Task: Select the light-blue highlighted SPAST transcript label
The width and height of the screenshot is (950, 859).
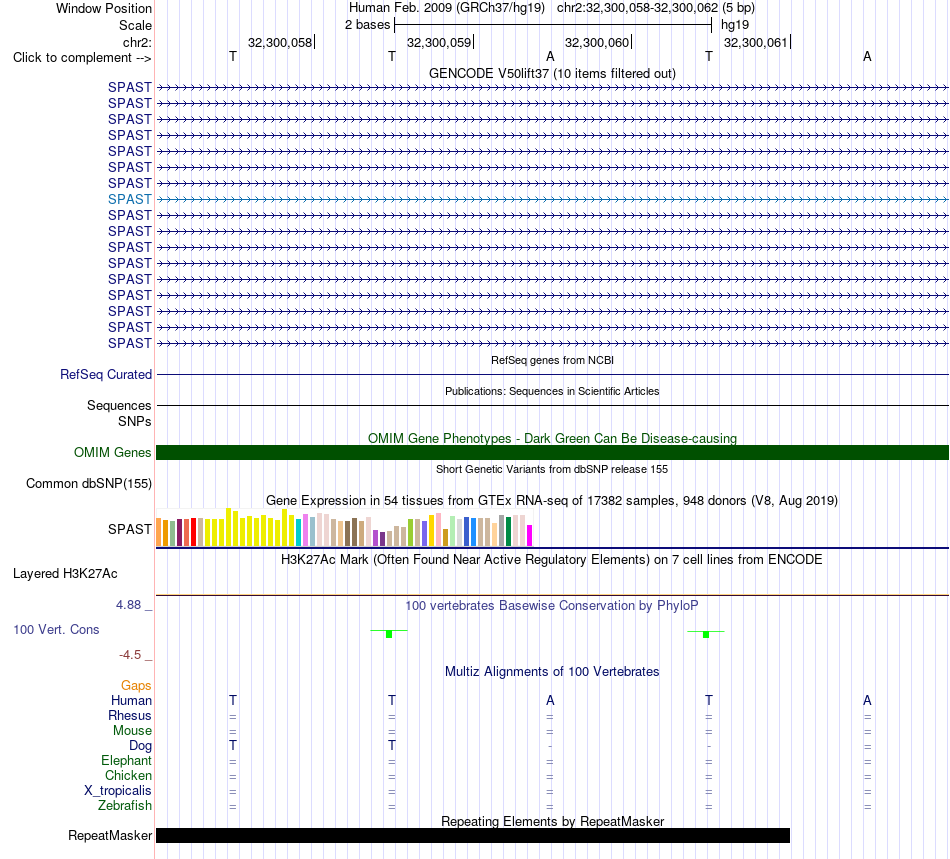Action: coord(130,199)
